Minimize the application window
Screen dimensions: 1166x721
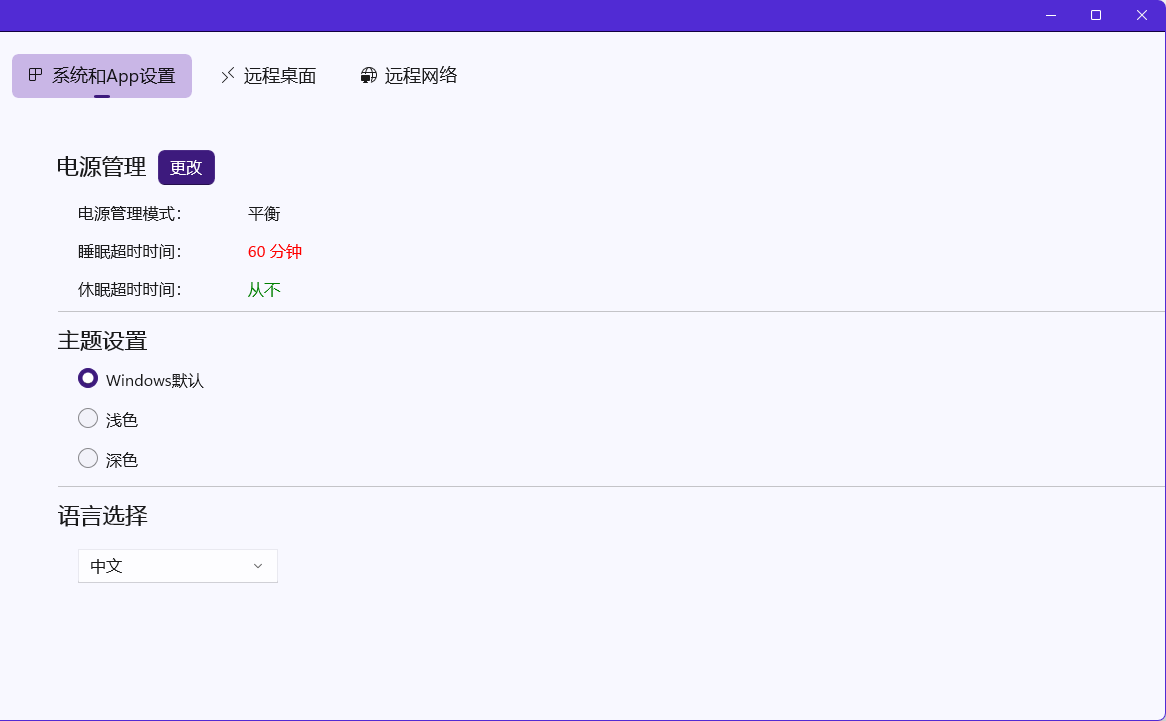(1051, 15)
